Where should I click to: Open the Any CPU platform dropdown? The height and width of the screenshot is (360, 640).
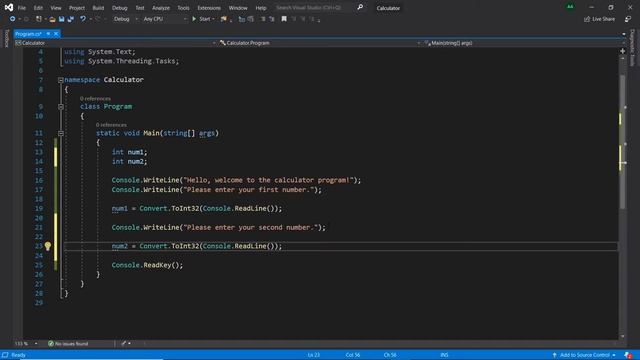click(164, 19)
